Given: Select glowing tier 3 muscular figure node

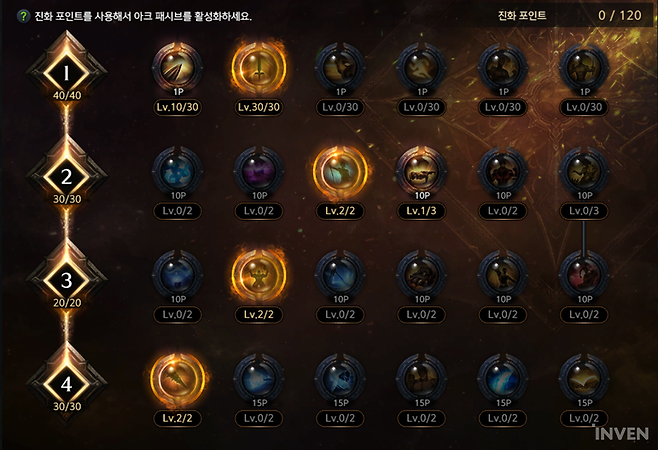Looking at the screenshot, I should 258,275.
